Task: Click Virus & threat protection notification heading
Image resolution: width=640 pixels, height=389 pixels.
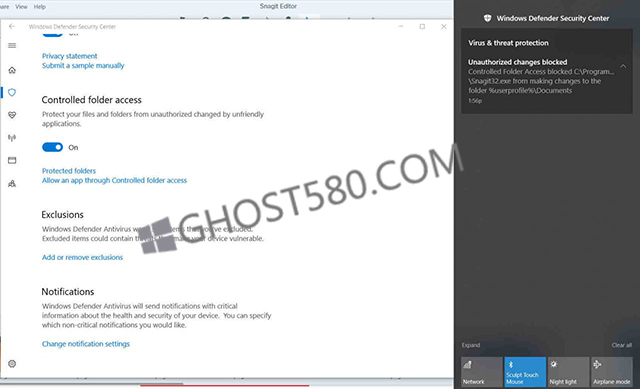Action: point(508,43)
